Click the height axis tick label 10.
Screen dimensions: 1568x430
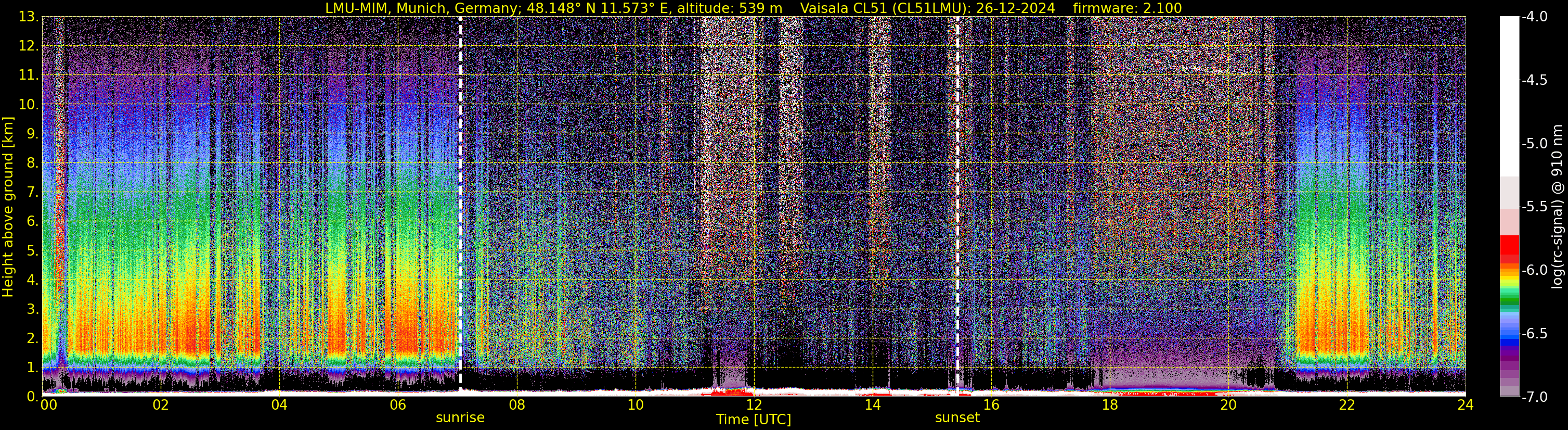click(x=29, y=104)
